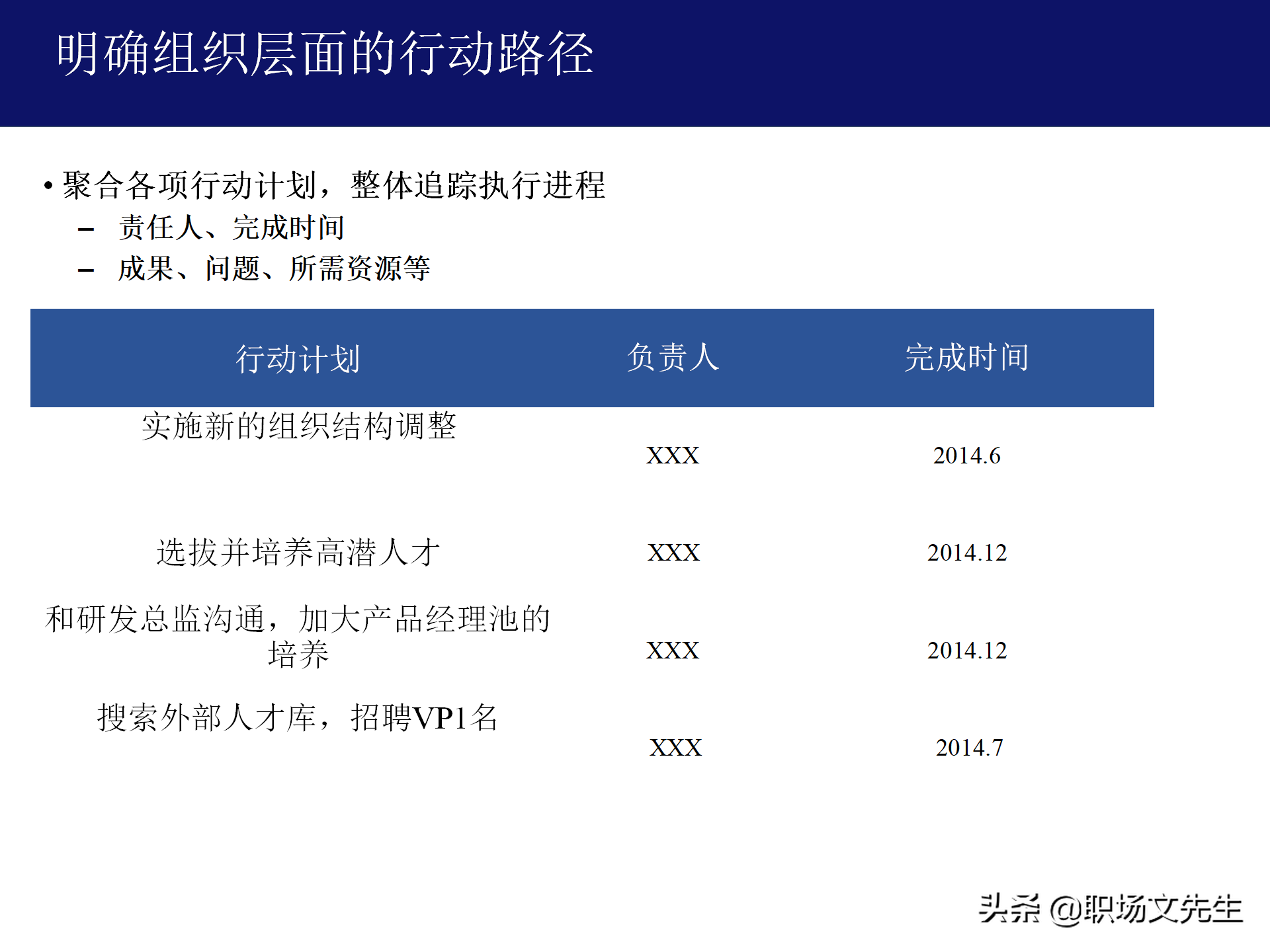
Task: Select the XXX owner in the 2014.6 row
Action: pos(673,456)
